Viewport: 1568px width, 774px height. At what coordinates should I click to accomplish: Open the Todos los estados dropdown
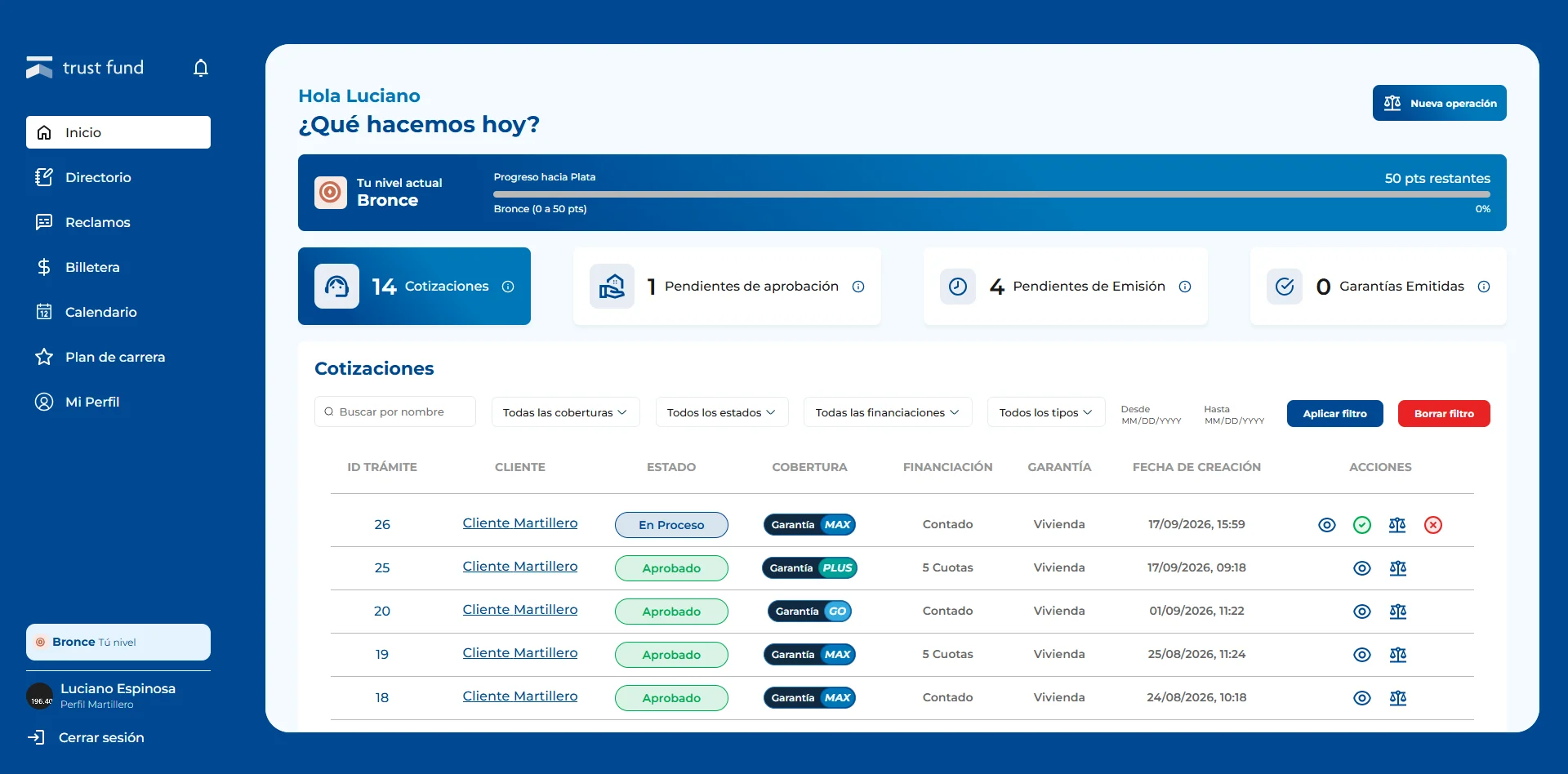722,412
